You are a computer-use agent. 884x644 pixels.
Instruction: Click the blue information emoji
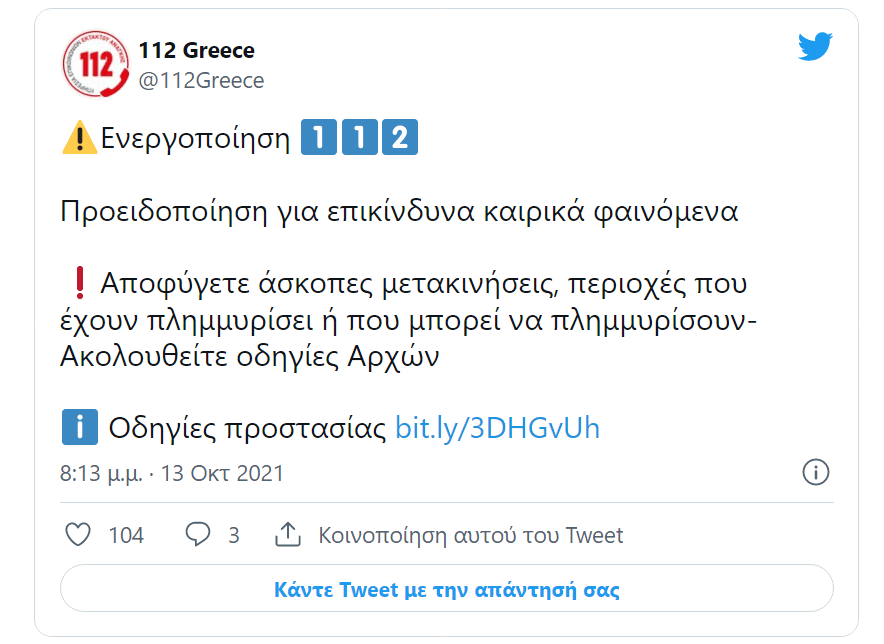(79, 428)
